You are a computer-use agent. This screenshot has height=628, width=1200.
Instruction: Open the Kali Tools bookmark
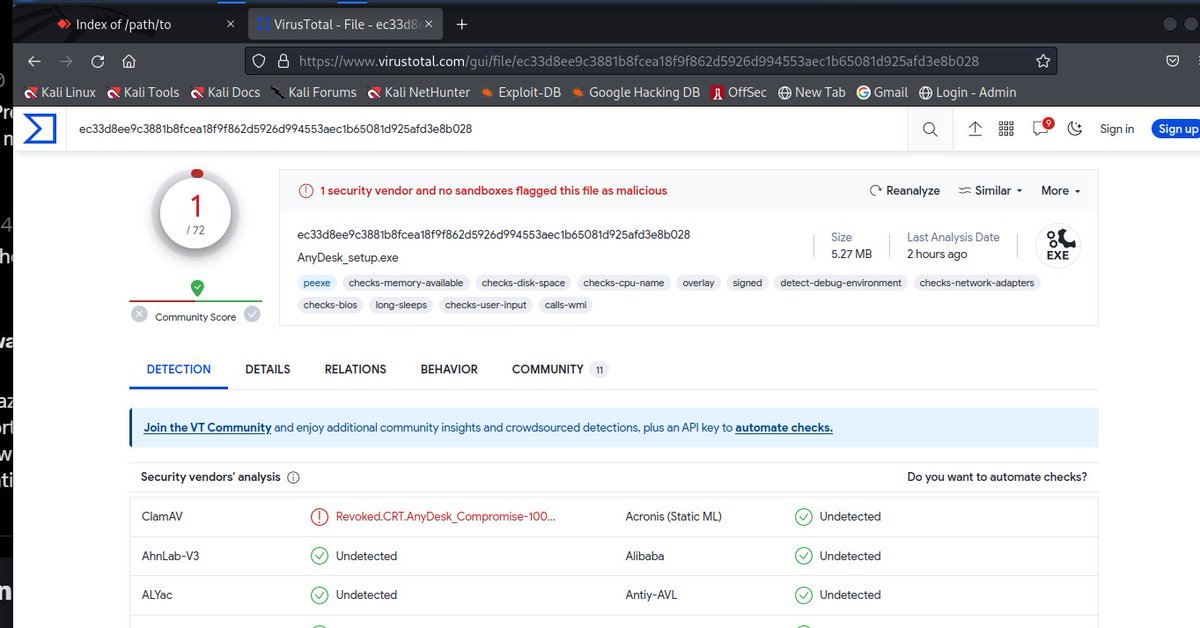point(142,92)
